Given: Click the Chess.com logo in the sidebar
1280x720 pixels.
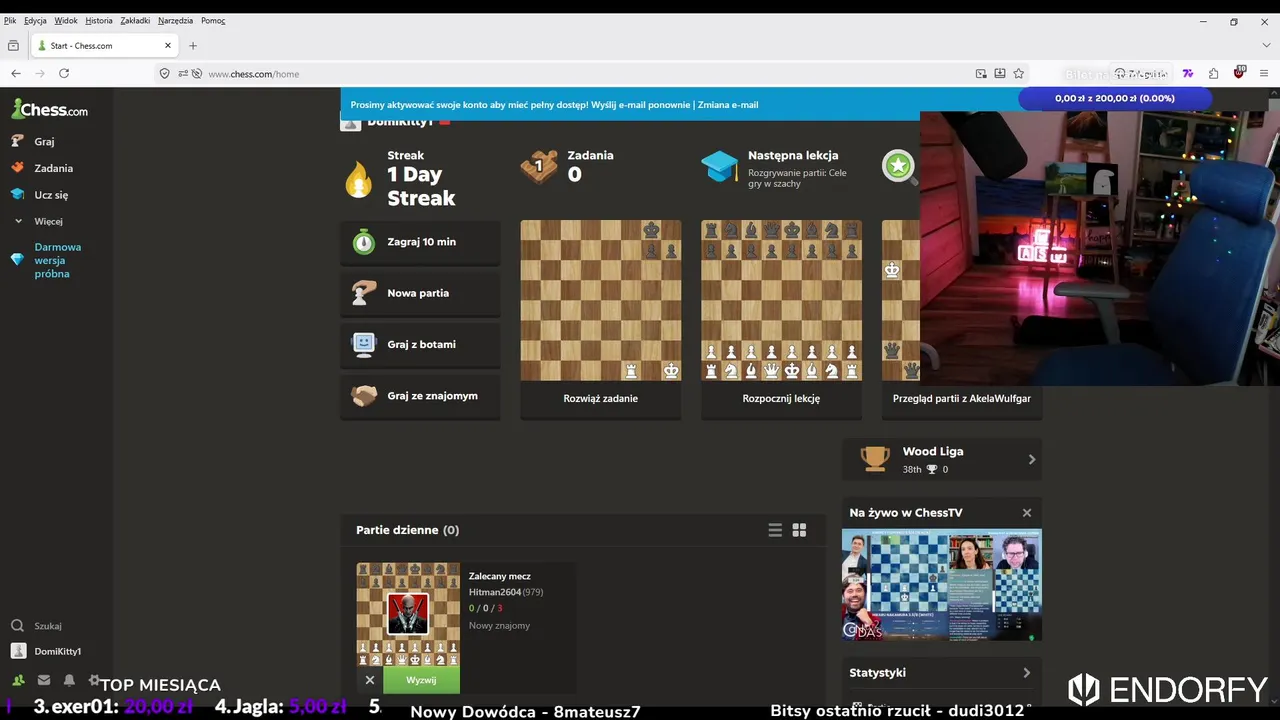Looking at the screenshot, I should (x=49, y=109).
